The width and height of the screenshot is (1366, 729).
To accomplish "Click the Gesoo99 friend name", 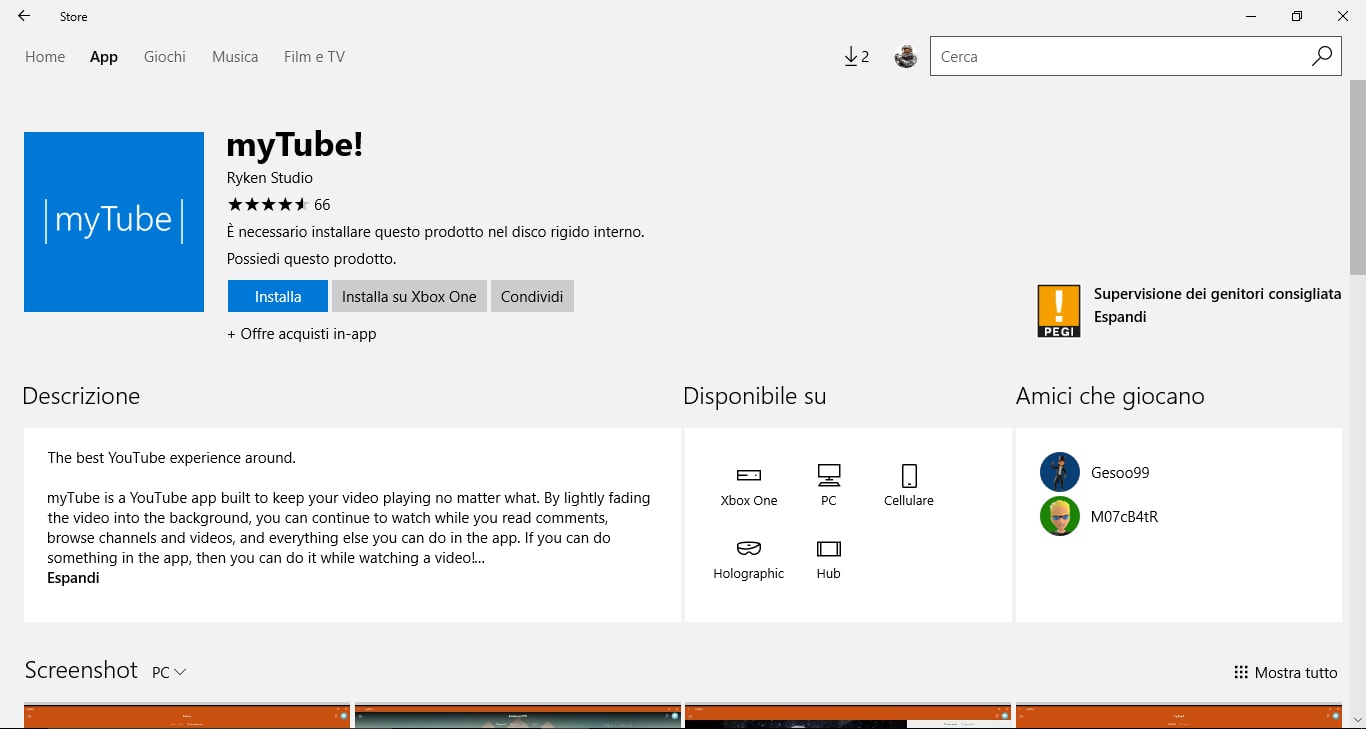I will [x=1120, y=473].
